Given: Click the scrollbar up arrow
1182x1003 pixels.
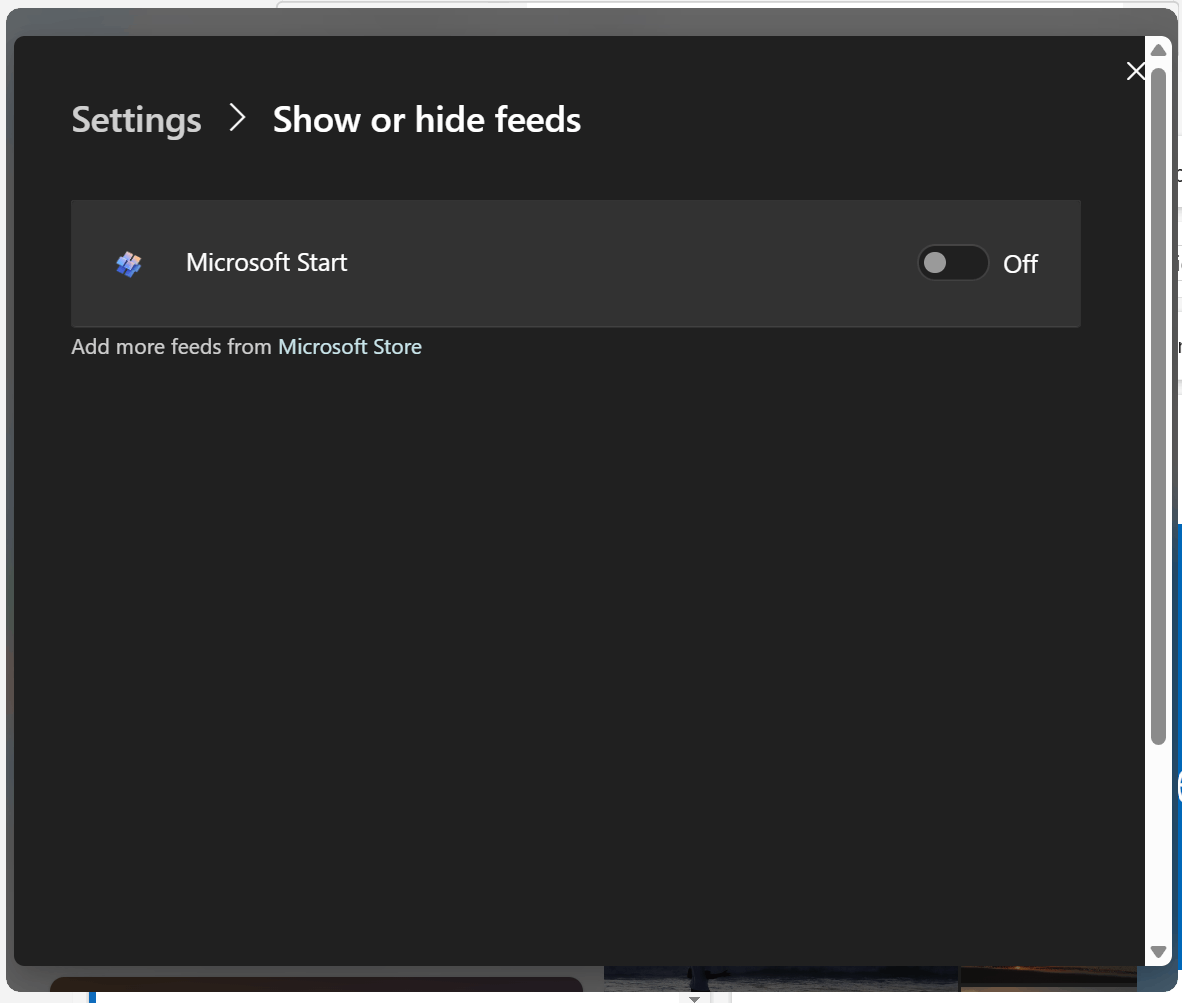Looking at the screenshot, I should (x=1159, y=50).
